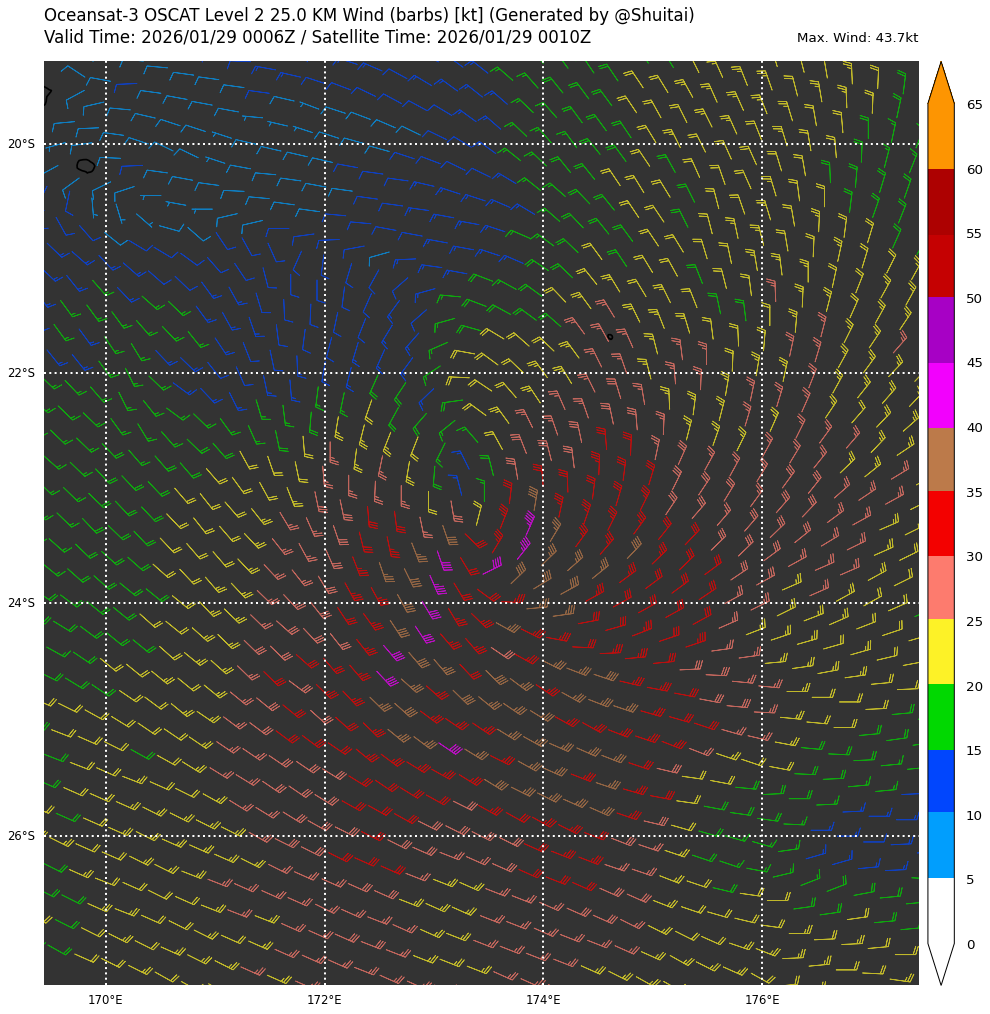Click the small island outline near 20°S 170°E
The height and width of the screenshot is (1014, 990).
[86, 166]
